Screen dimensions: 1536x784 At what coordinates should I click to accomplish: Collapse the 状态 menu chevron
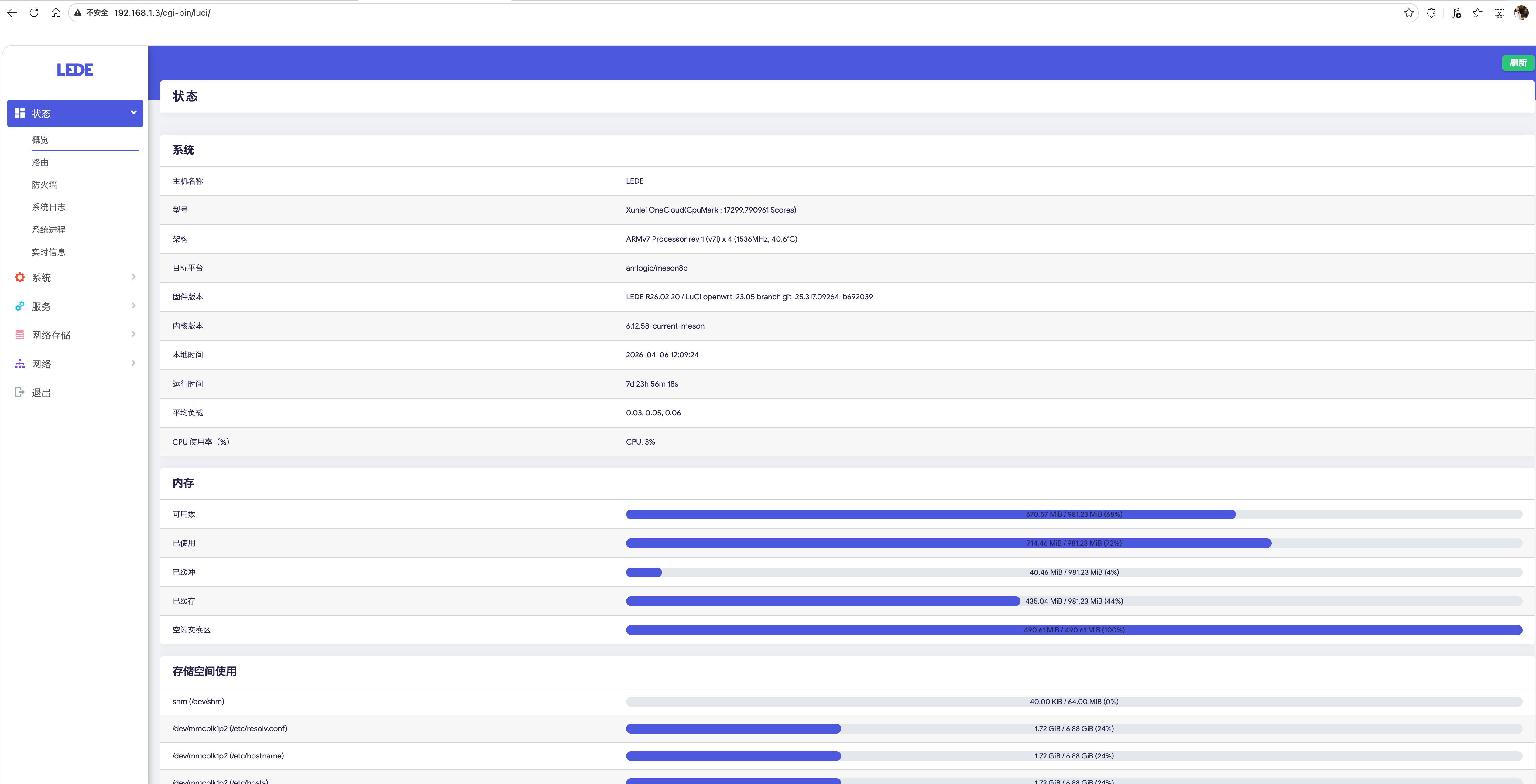tap(134, 113)
